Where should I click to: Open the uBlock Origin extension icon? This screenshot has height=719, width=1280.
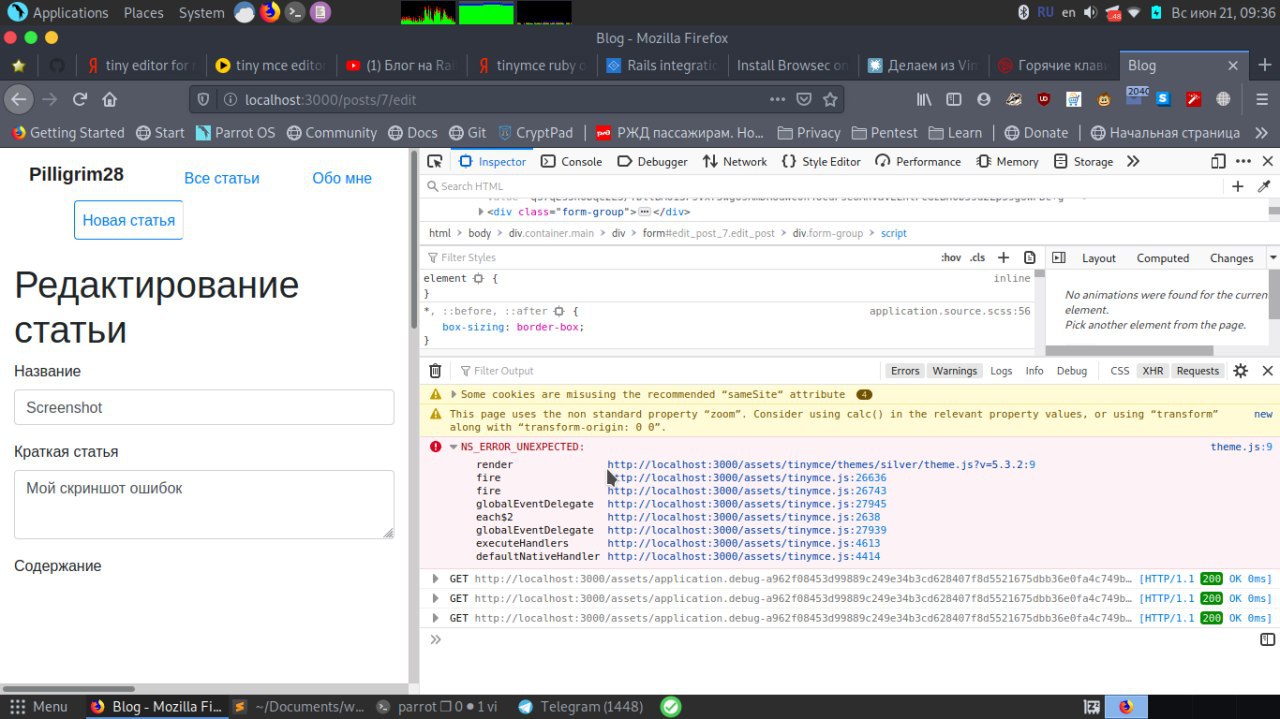tap(1044, 99)
